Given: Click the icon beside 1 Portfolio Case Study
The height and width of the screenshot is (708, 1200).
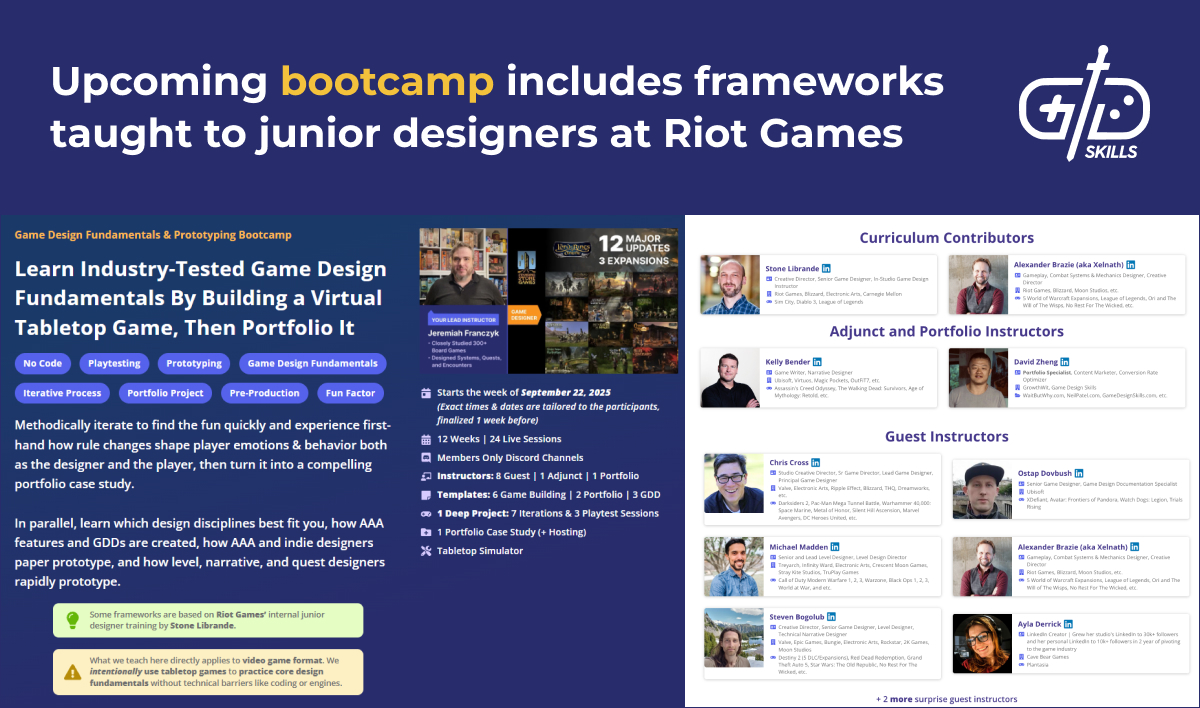Looking at the screenshot, I should coord(427,532).
